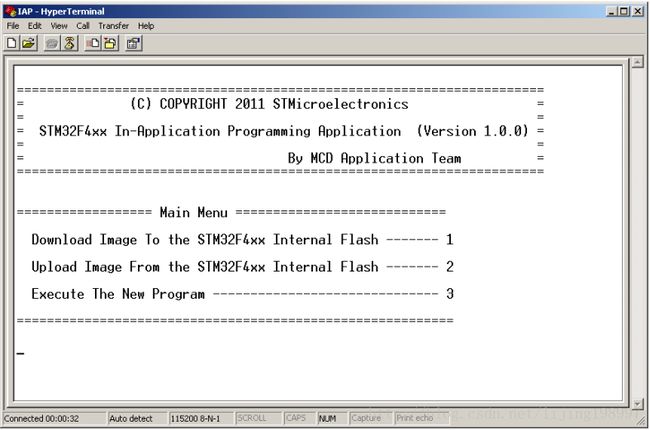The height and width of the screenshot is (430, 650).
Task: Click the Call (connect) phone icon
Action: click(x=52, y=43)
